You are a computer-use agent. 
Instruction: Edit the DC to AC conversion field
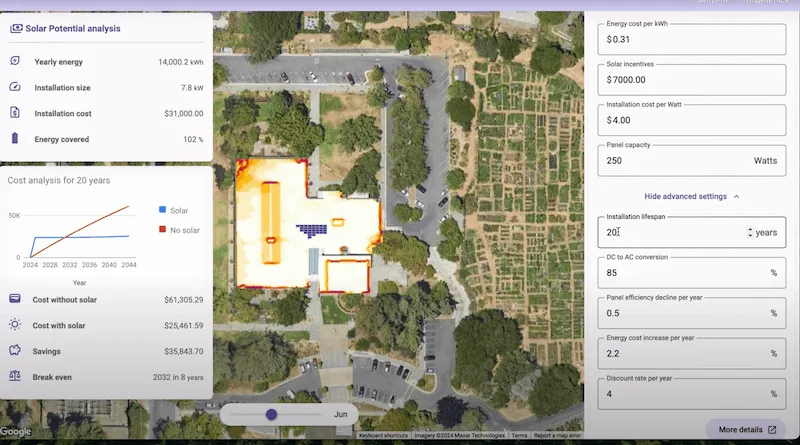pos(691,273)
